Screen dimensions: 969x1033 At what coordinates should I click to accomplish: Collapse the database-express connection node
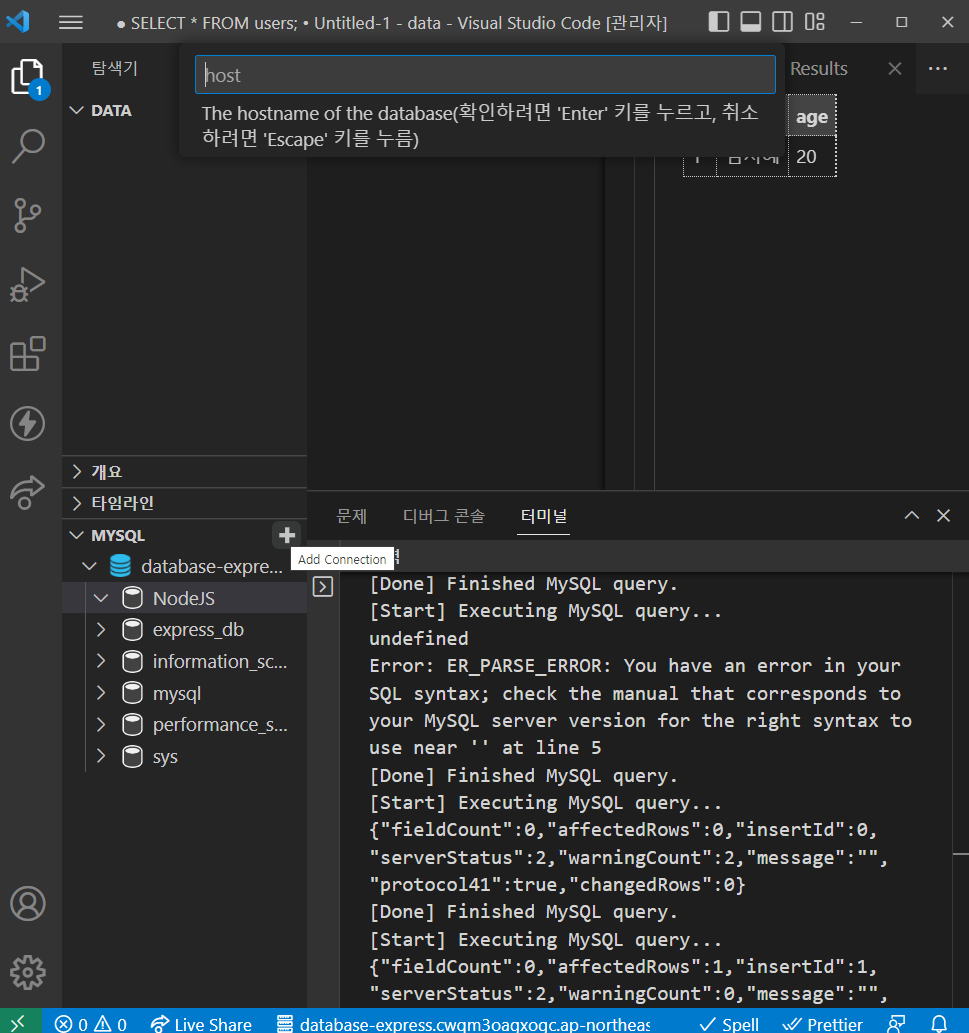(89, 566)
